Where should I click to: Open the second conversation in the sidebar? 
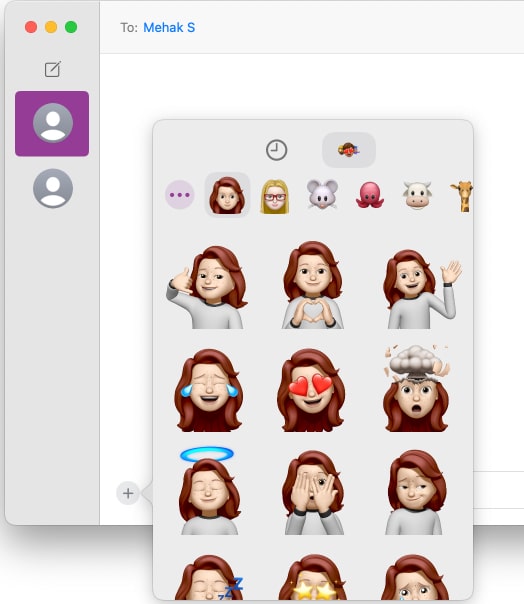53,188
